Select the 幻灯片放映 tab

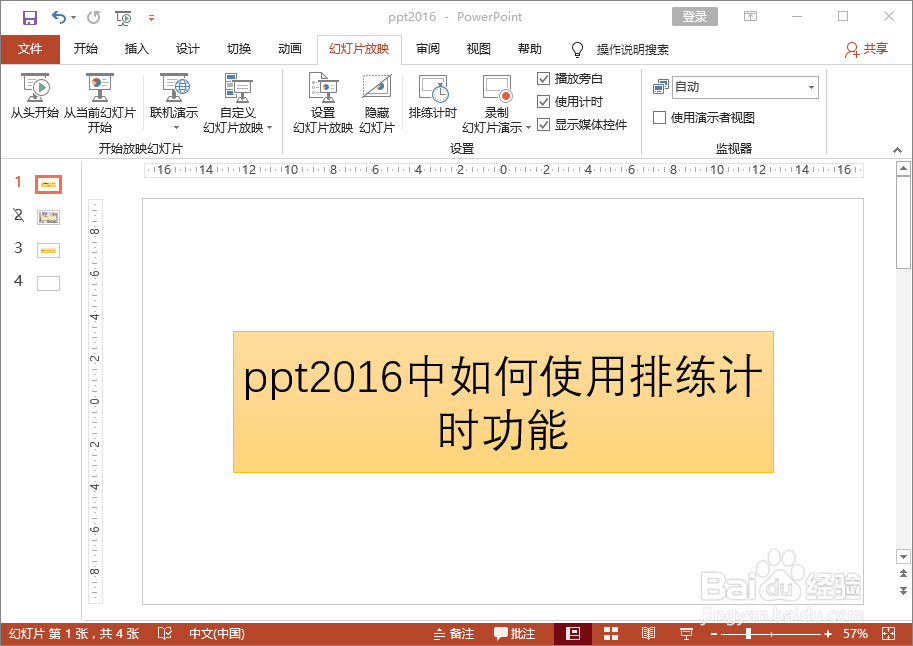coord(359,49)
